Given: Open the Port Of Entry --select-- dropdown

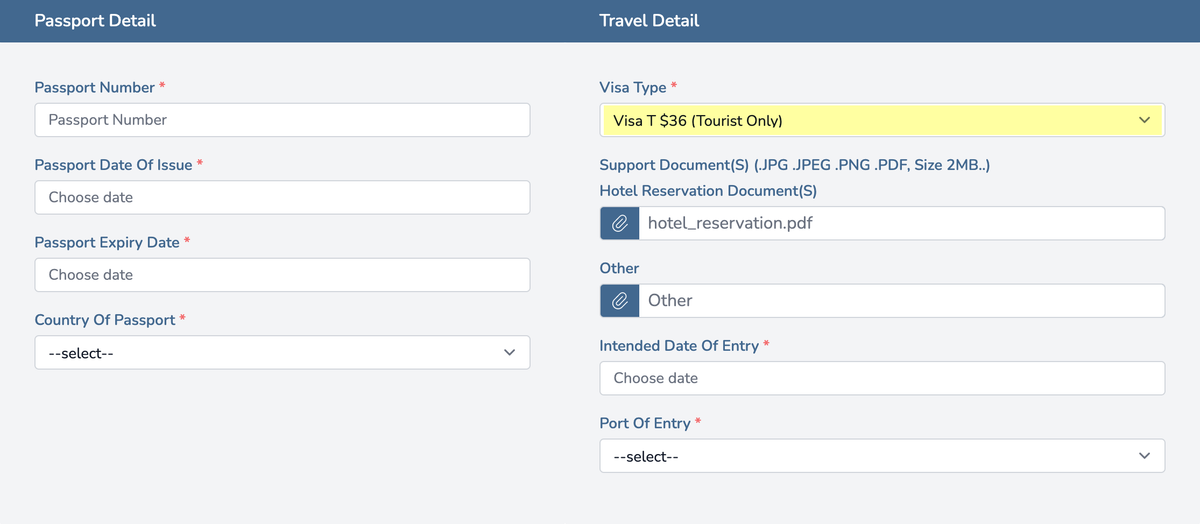Looking at the screenshot, I should click(882, 456).
